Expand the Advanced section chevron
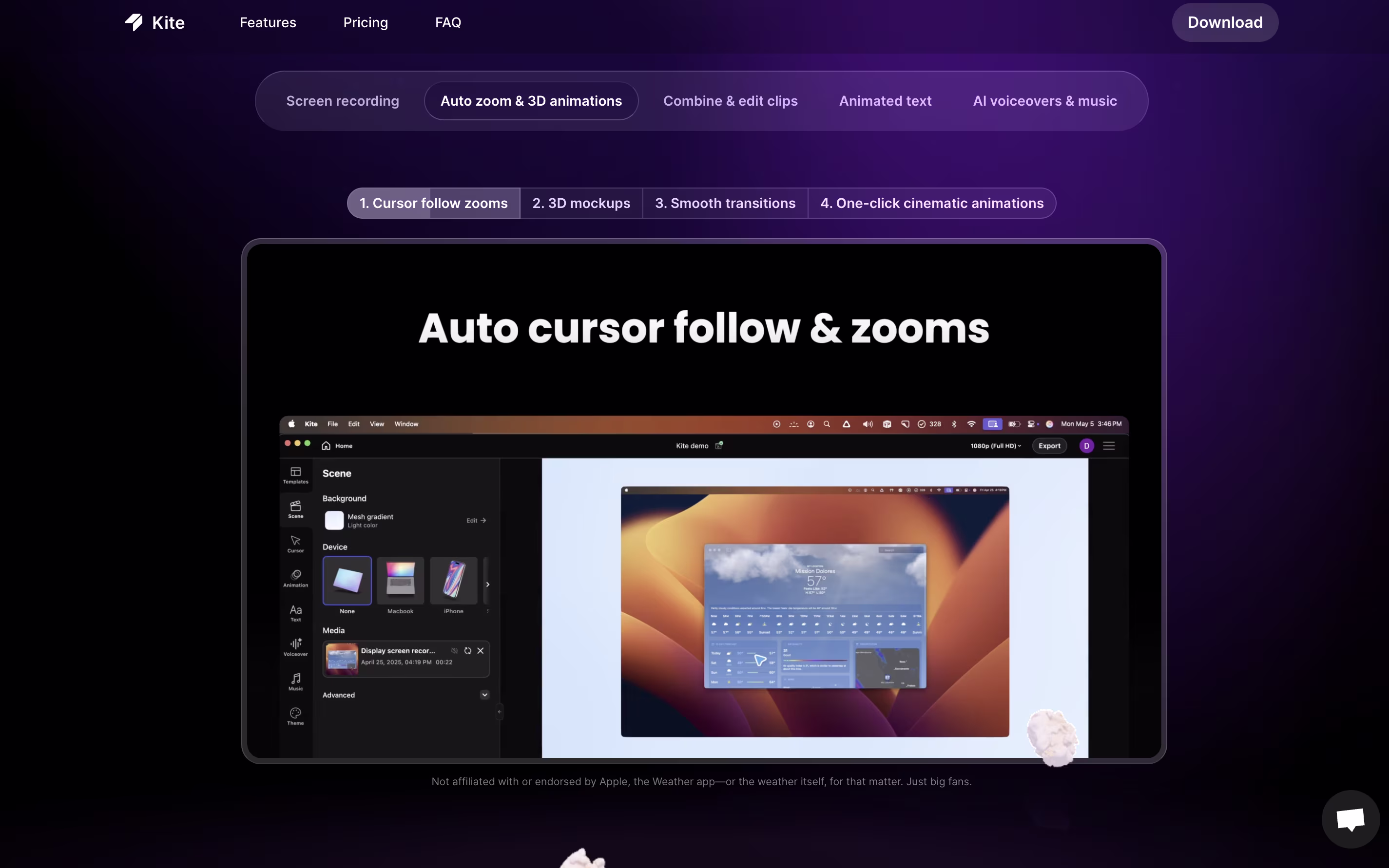 click(x=485, y=695)
